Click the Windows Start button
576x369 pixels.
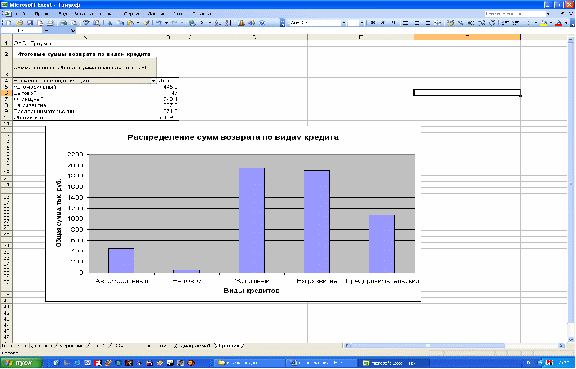click(x=21, y=363)
